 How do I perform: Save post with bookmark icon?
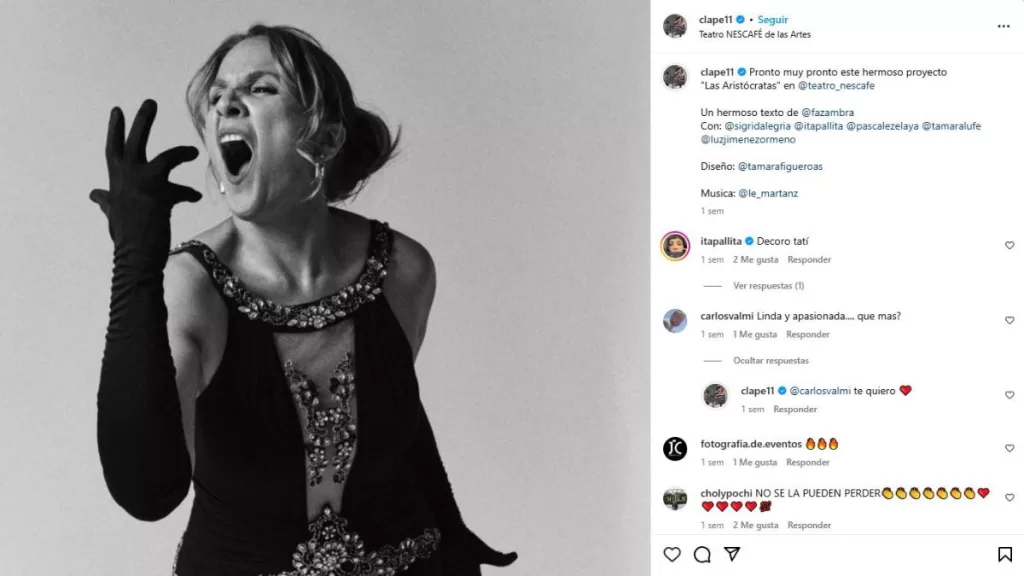1005,554
